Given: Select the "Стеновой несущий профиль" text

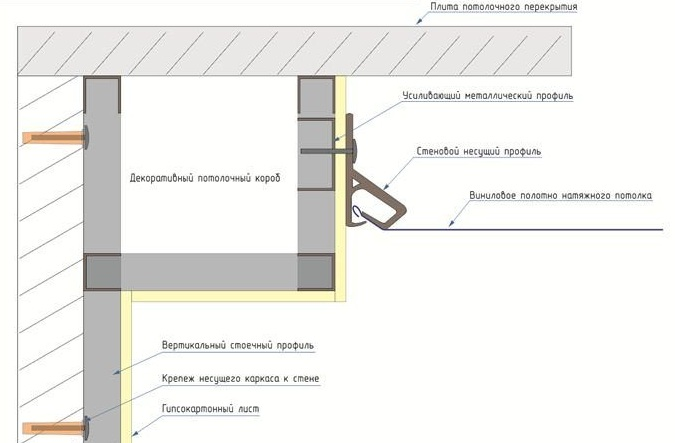Looking at the screenshot, I should pyautogui.click(x=479, y=152).
